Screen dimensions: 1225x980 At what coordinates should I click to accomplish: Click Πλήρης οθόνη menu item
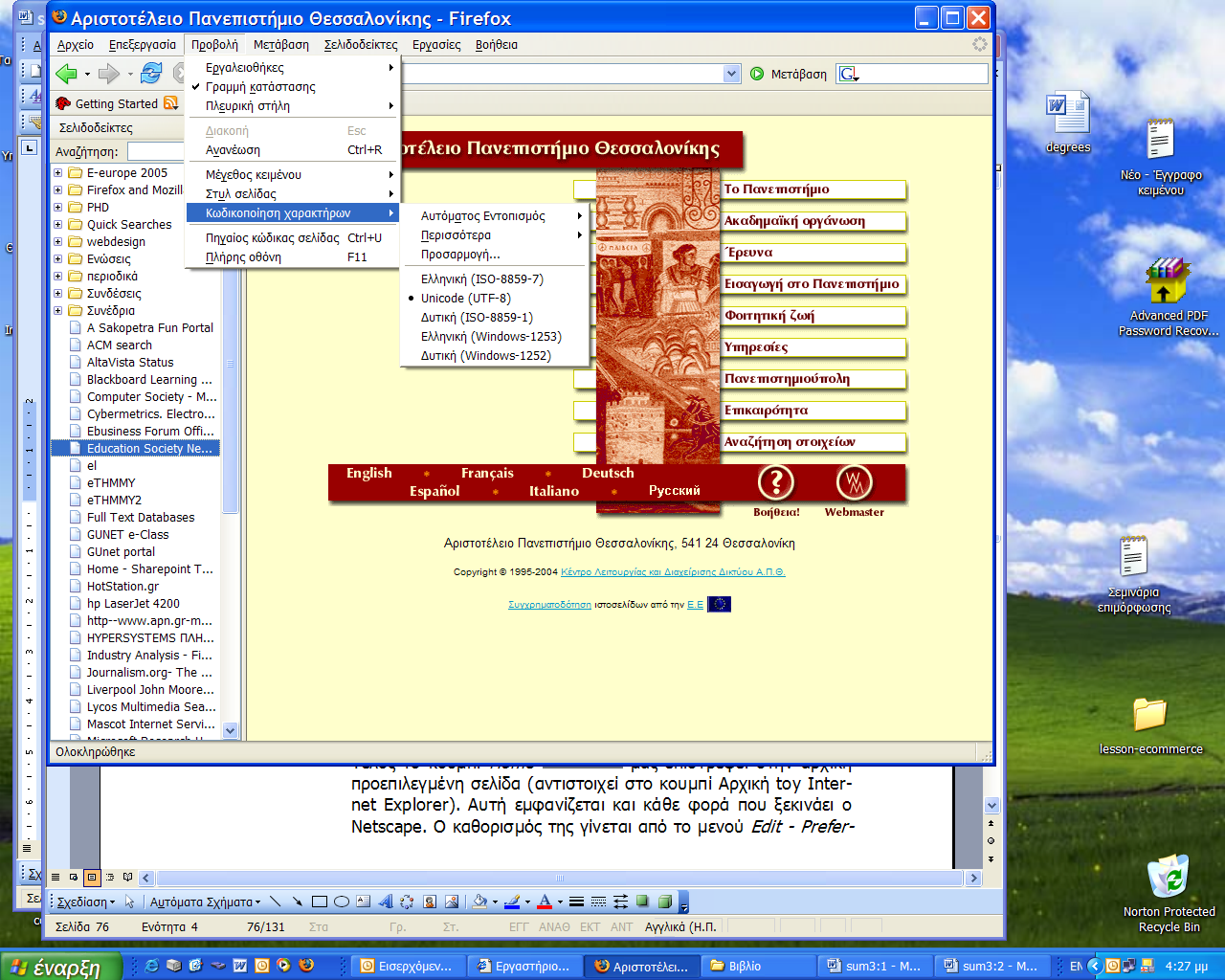tap(293, 256)
